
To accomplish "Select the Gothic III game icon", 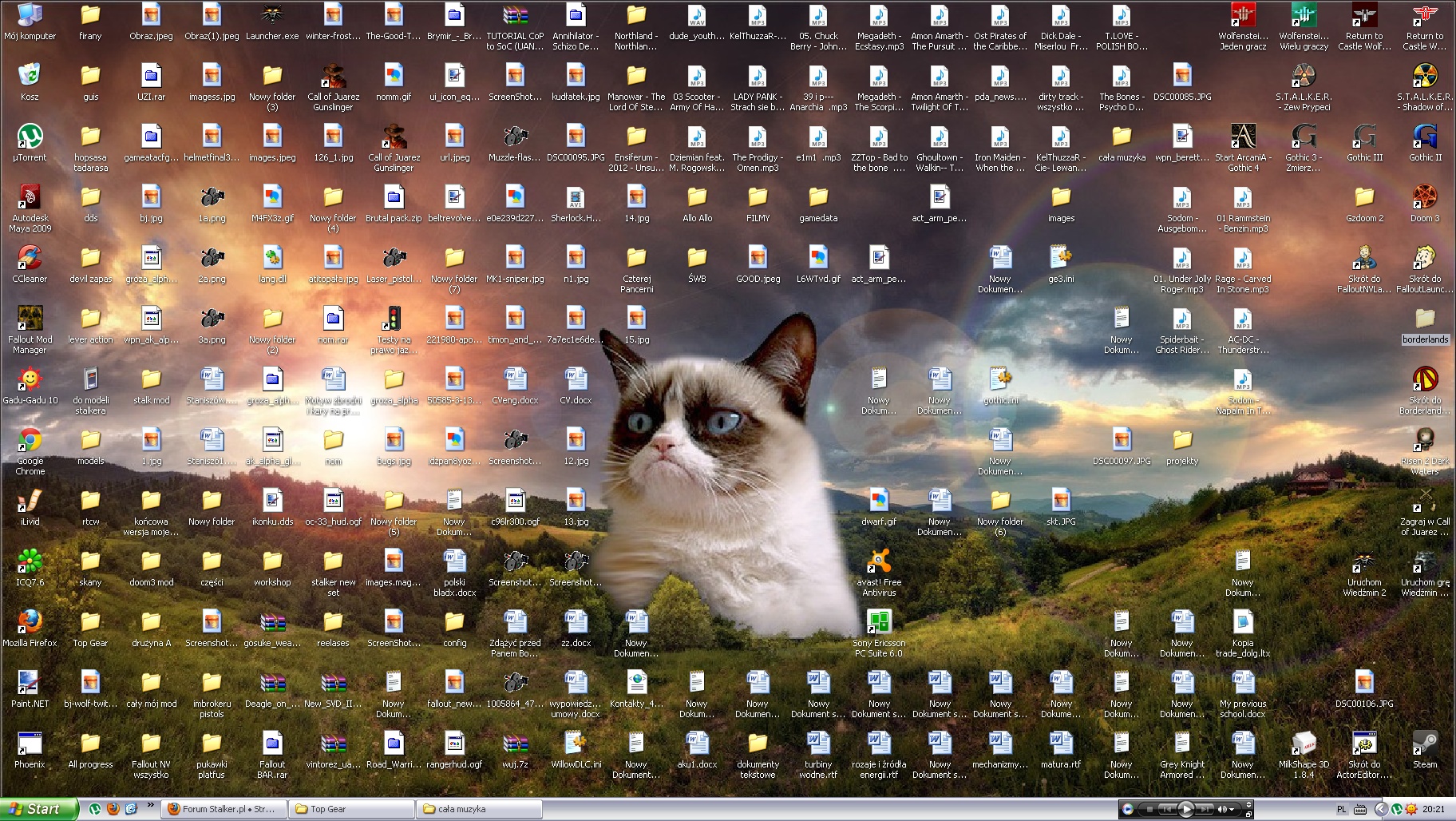I will pos(1364,143).
